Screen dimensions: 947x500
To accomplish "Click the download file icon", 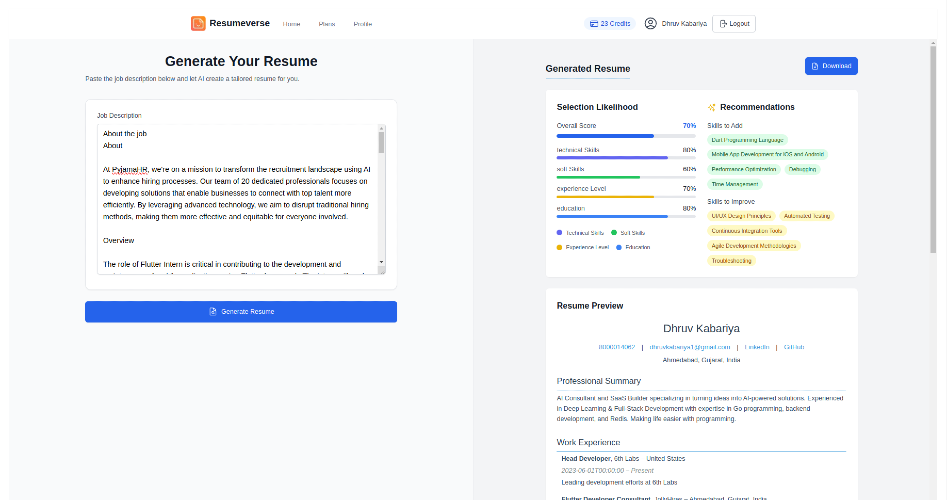I will pyautogui.click(x=815, y=66).
